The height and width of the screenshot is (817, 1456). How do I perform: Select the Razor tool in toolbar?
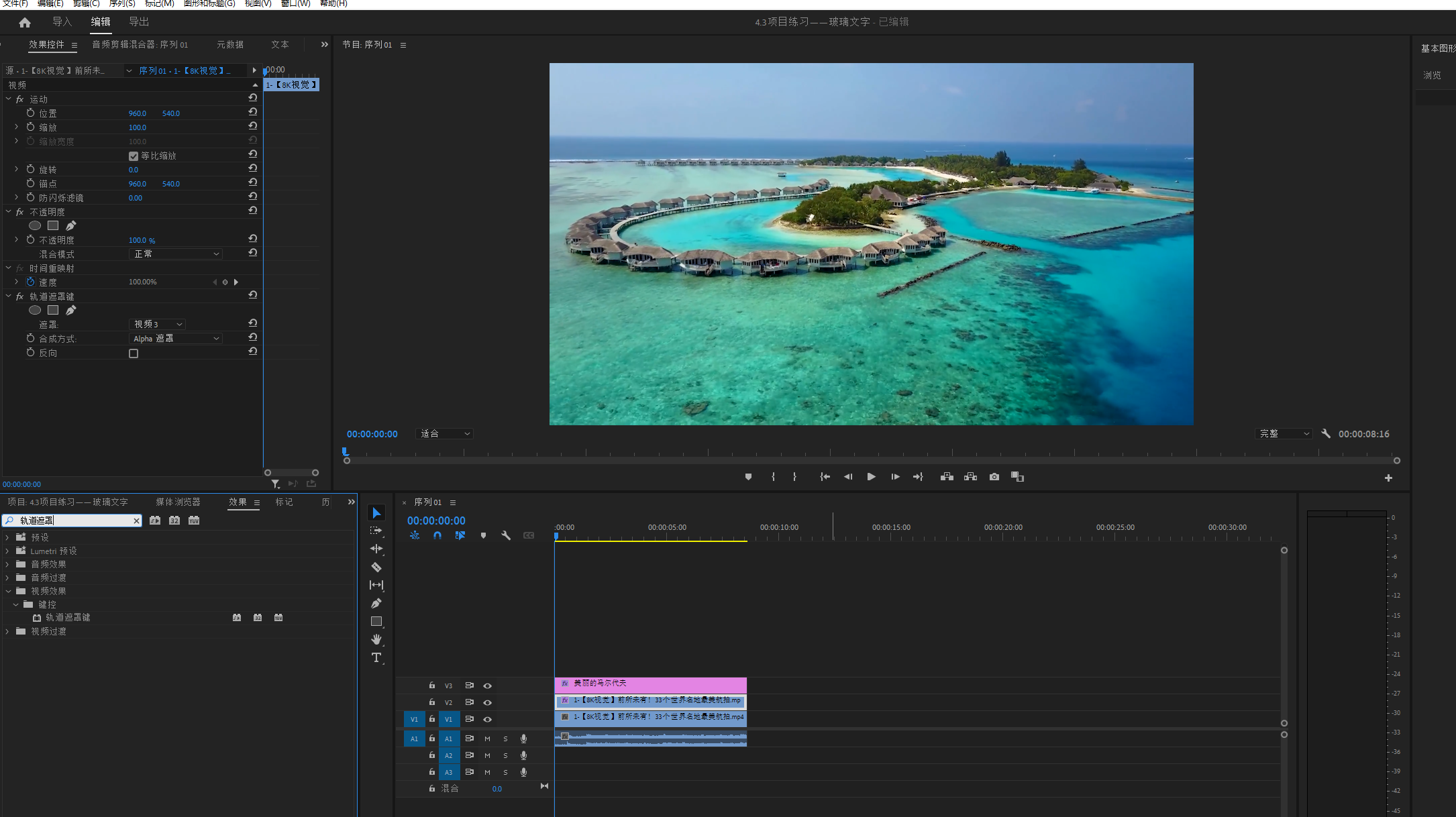[x=376, y=567]
